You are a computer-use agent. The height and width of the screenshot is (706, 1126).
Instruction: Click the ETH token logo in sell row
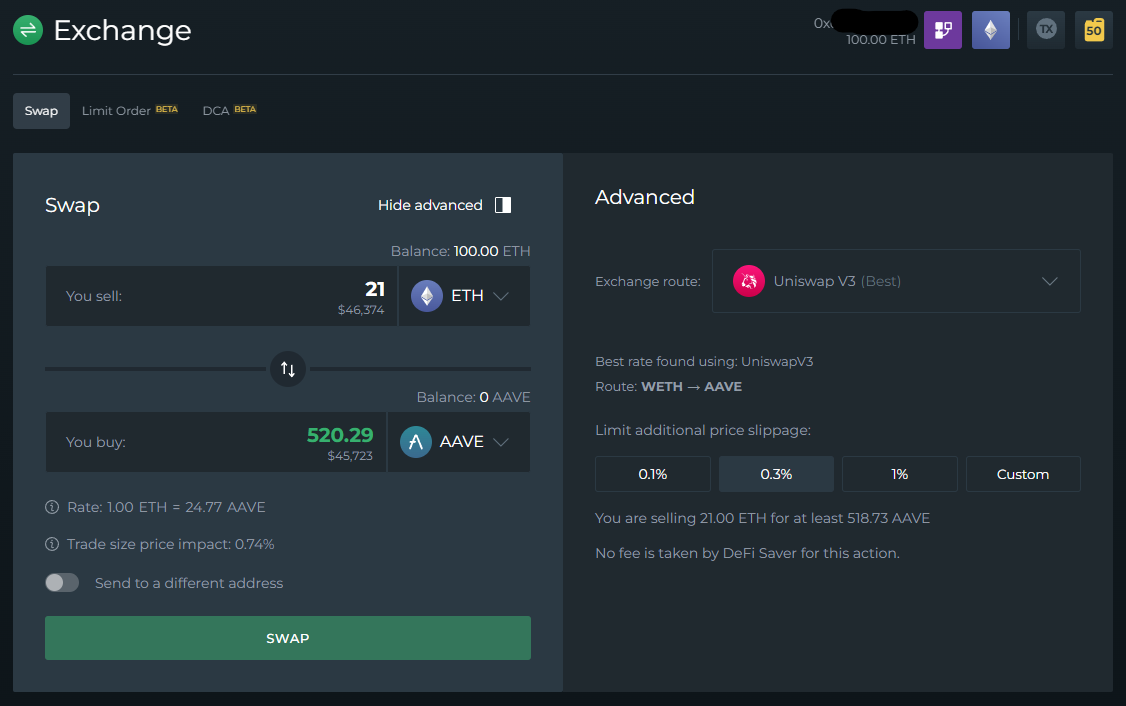tap(427, 295)
